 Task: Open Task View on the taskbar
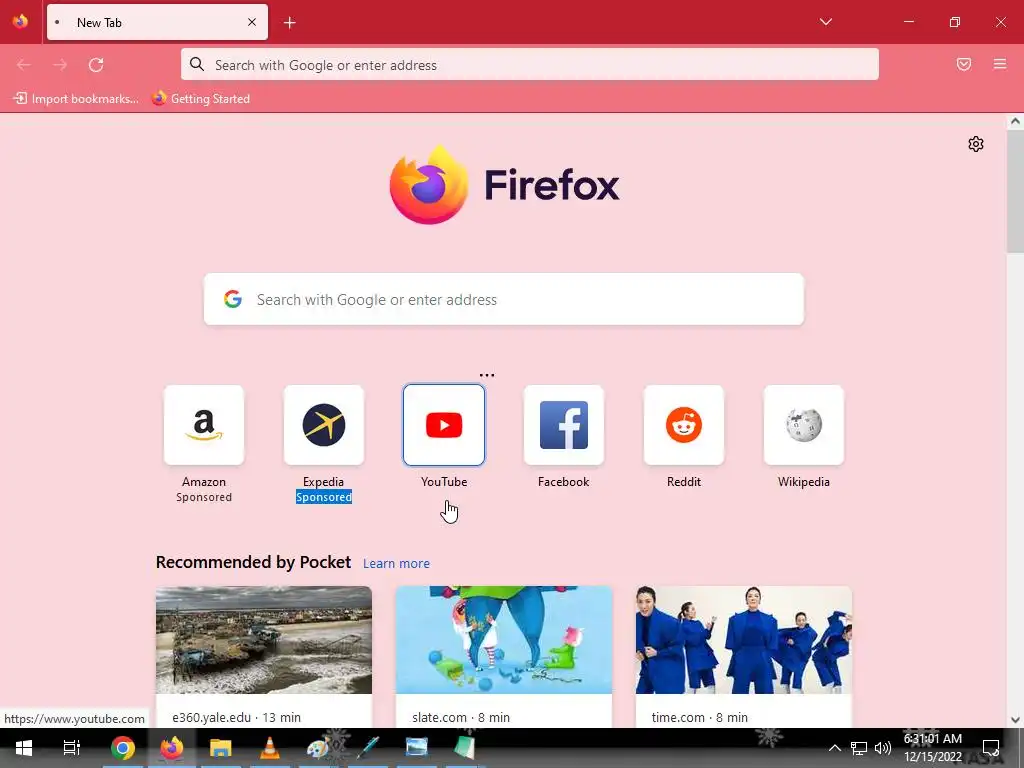click(72, 748)
